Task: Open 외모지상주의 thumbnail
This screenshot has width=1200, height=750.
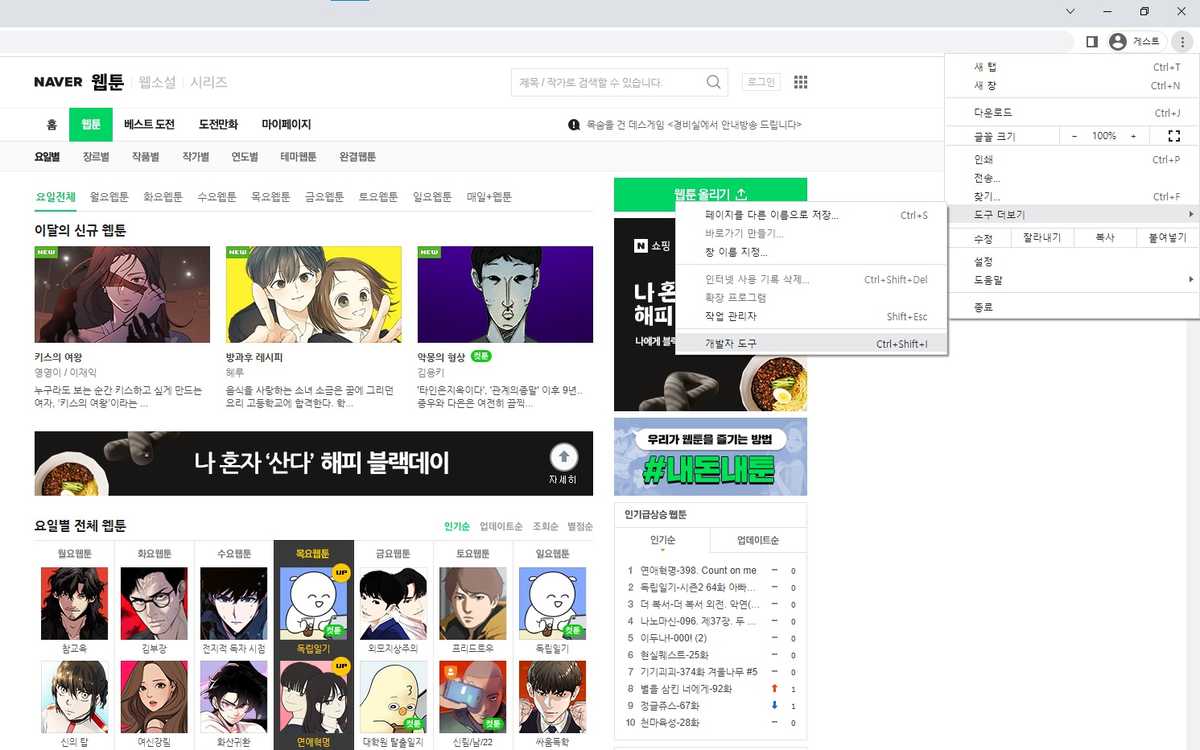Action: (393, 604)
